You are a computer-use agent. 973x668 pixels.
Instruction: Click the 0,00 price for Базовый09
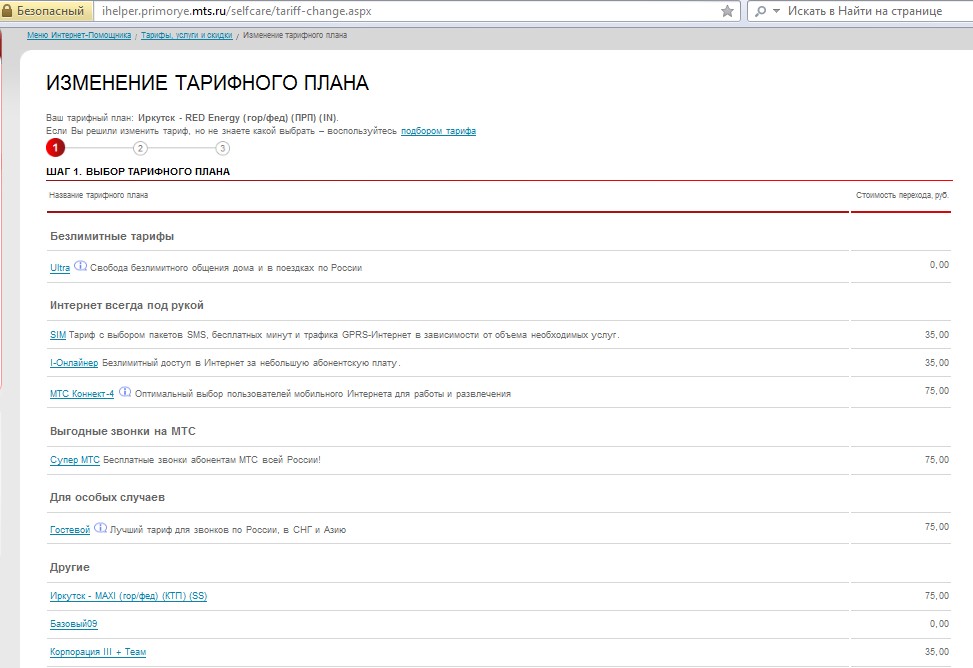pos(939,623)
